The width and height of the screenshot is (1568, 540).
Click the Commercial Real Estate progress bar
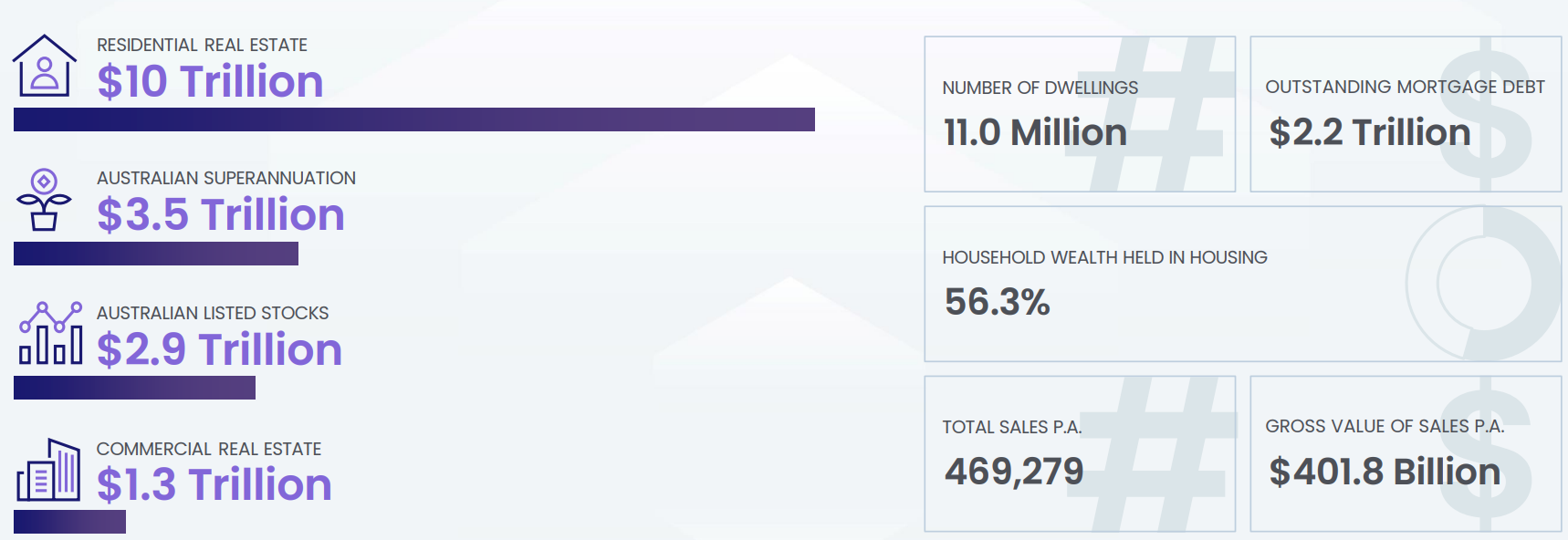tap(69, 522)
